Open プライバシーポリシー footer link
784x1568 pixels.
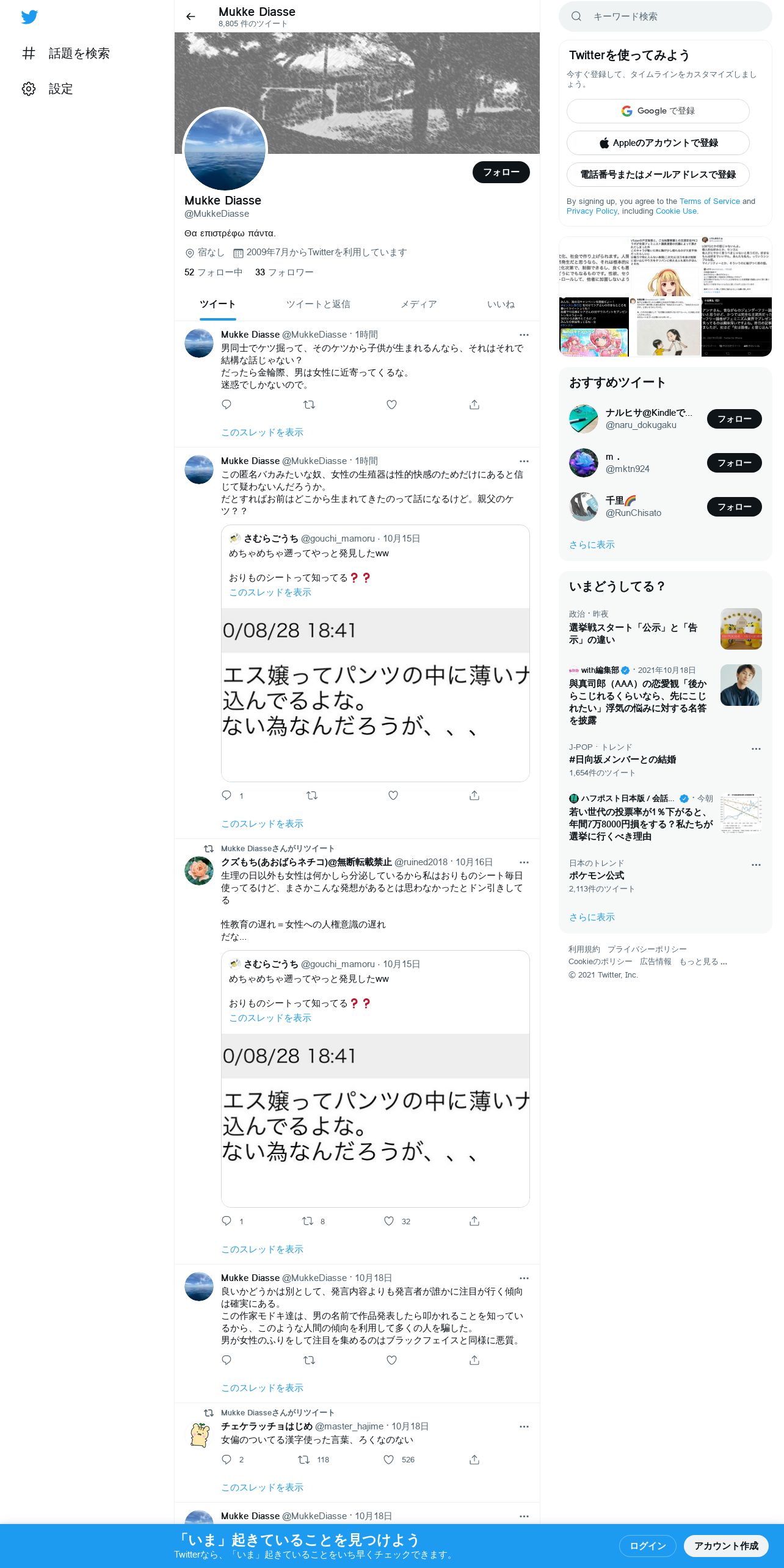click(647, 949)
